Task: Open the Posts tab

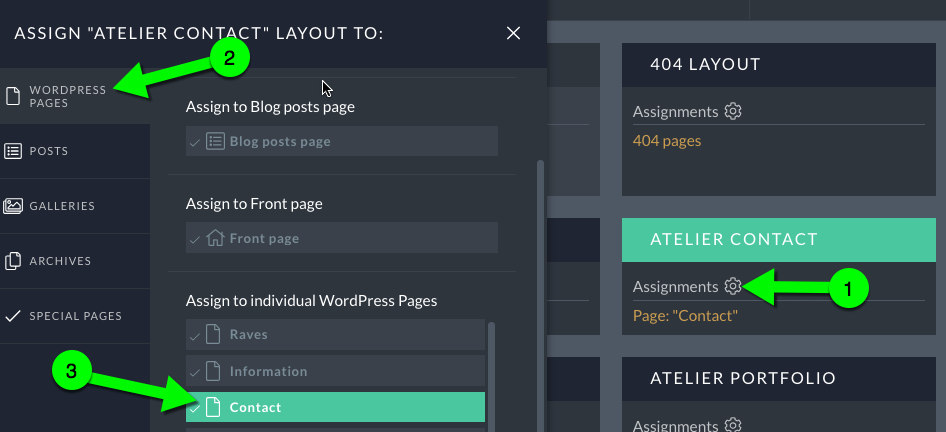Action: [x=75, y=151]
